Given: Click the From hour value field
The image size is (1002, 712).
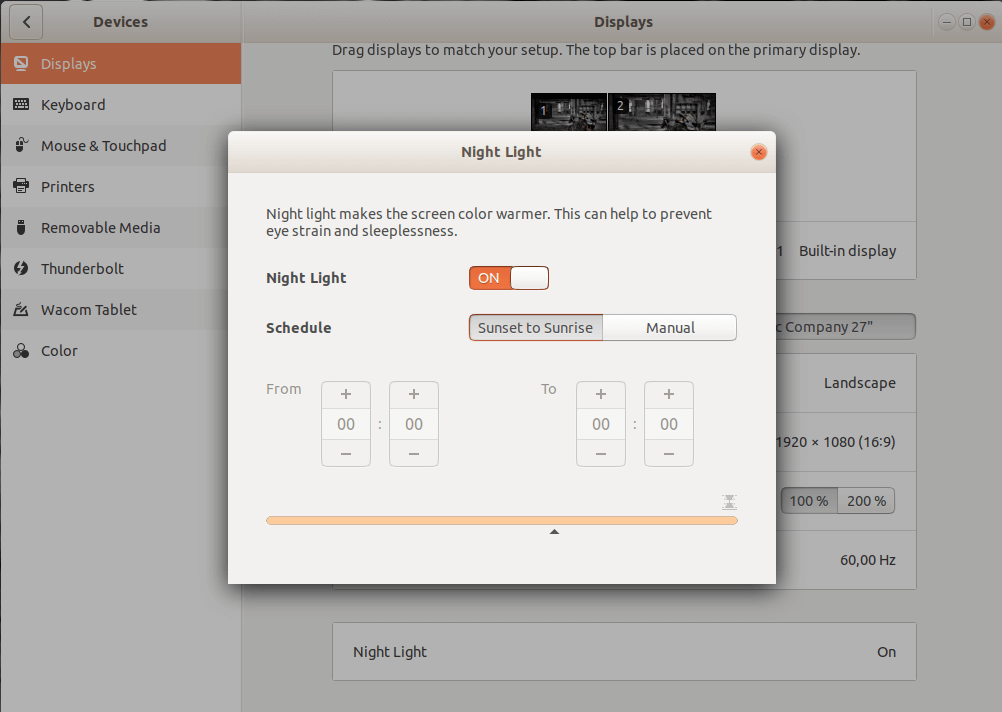Looking at the screenshot, I should (x=346, y=424).
